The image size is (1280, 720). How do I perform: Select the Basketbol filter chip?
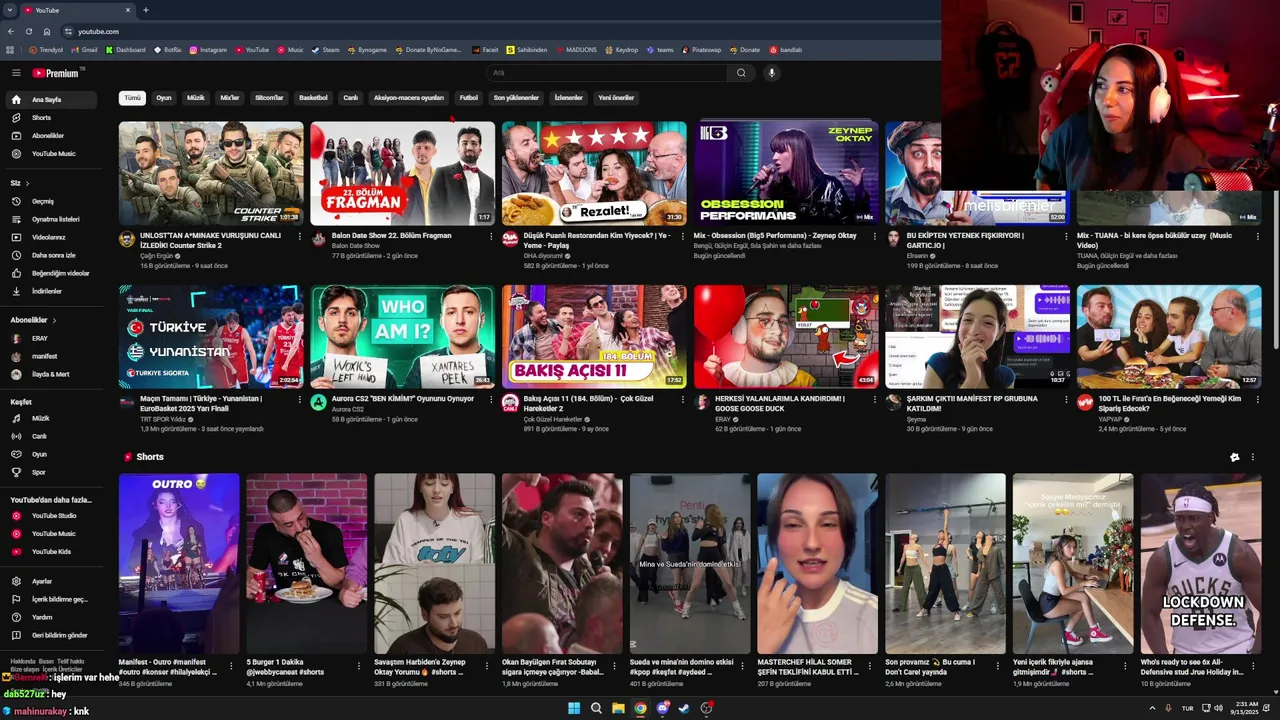point(313,98)
